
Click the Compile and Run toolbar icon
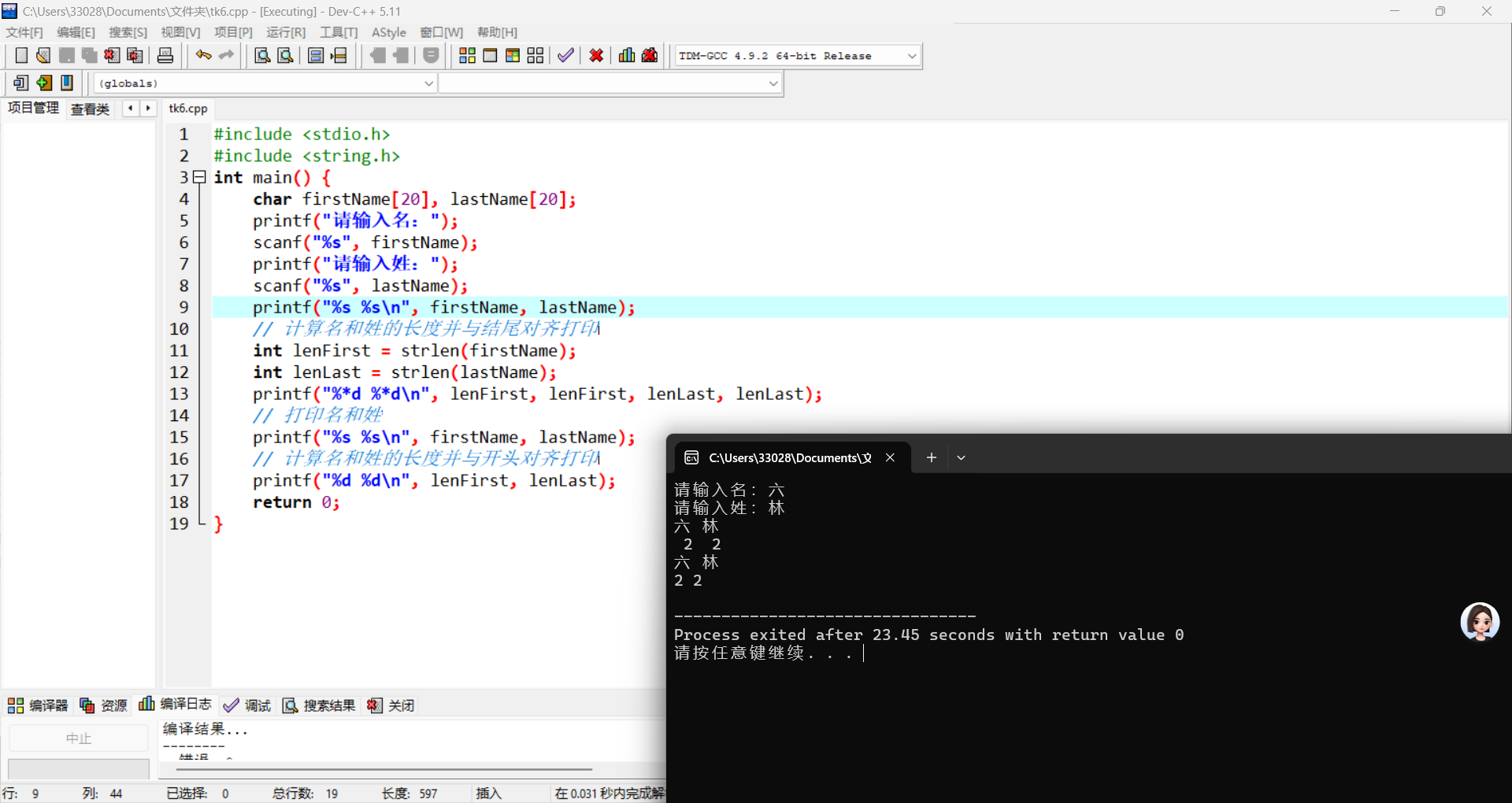tap(513, 55)
